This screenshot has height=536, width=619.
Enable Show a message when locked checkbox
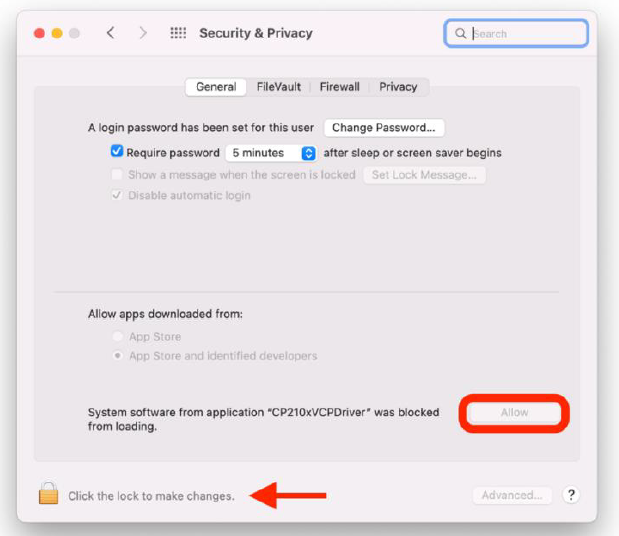117,174
